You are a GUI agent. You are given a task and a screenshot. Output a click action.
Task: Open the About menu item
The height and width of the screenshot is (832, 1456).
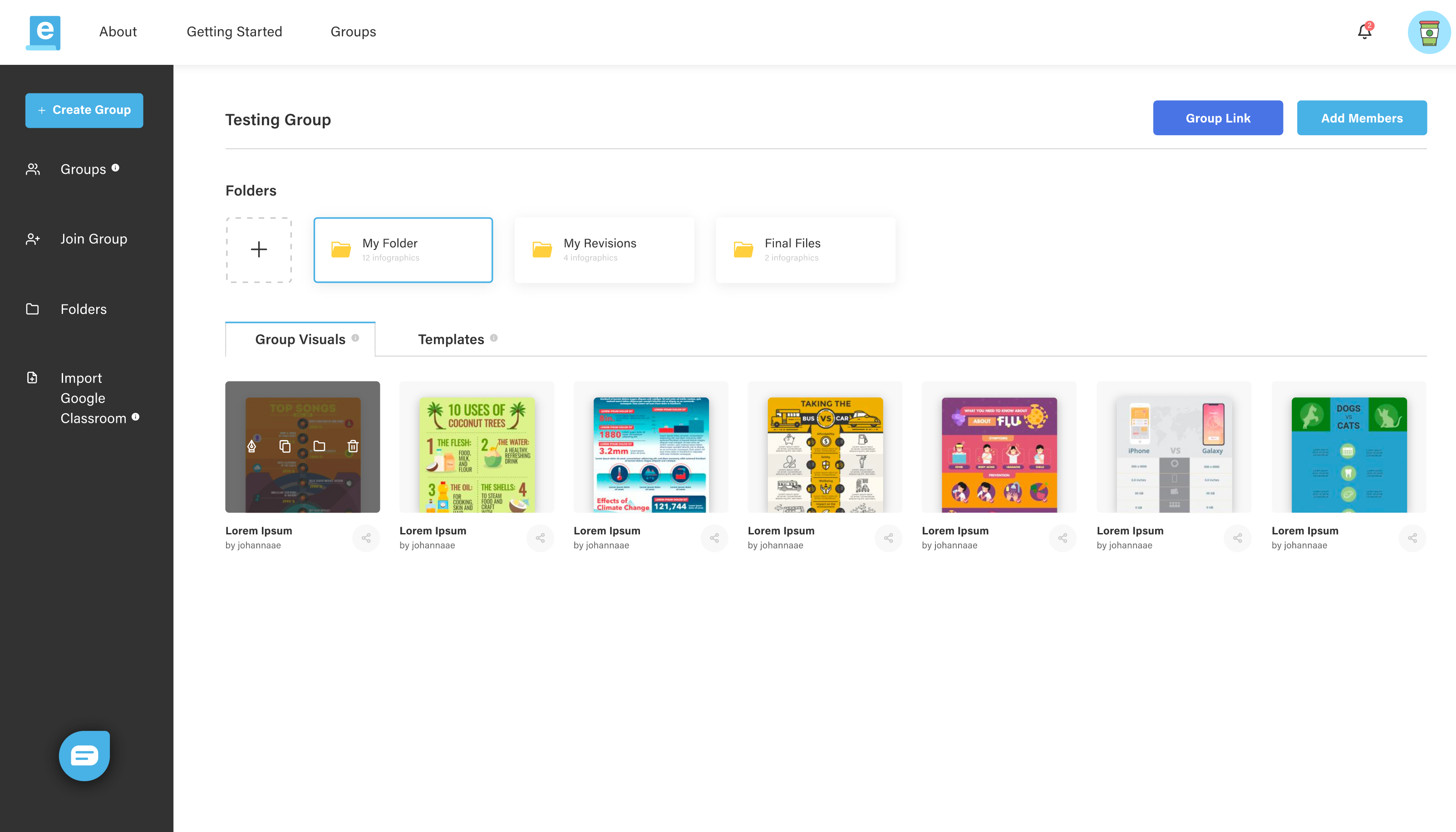(117, 31)
